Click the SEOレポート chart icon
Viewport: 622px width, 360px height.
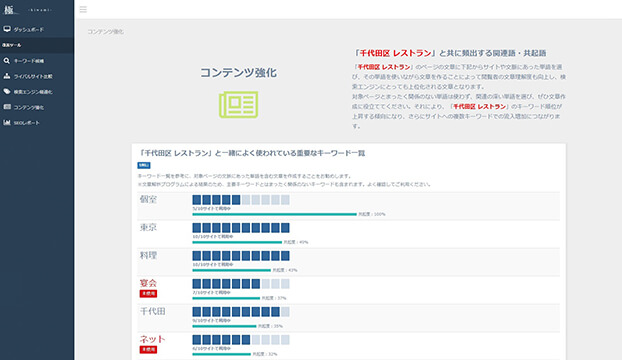[7, 123]
